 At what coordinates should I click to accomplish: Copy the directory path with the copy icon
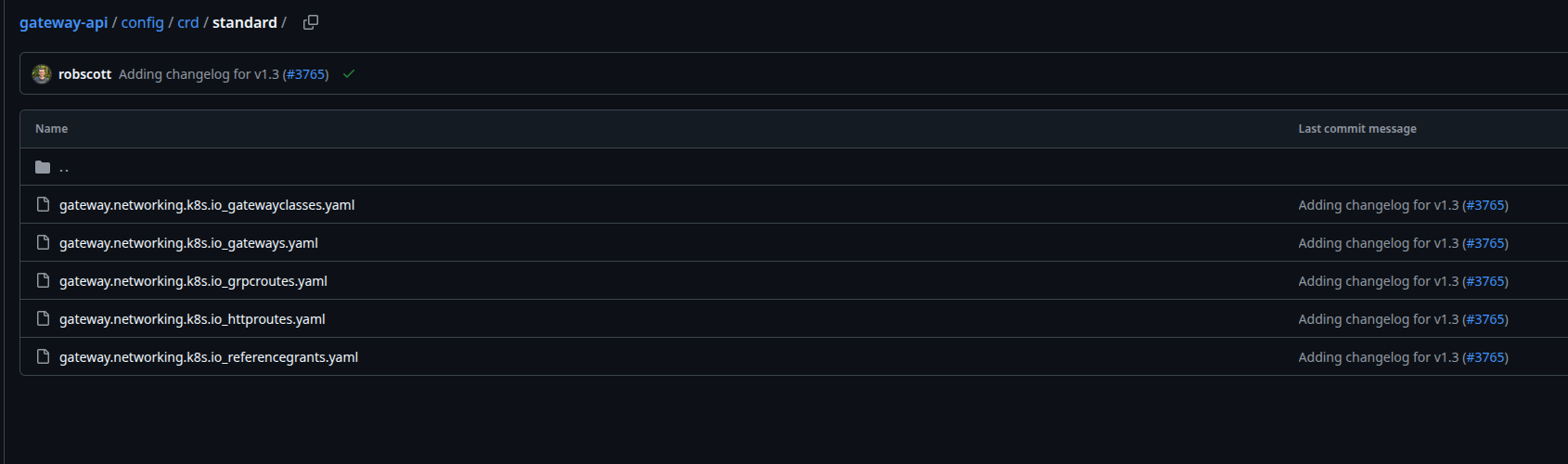click(x=311, y=22)
